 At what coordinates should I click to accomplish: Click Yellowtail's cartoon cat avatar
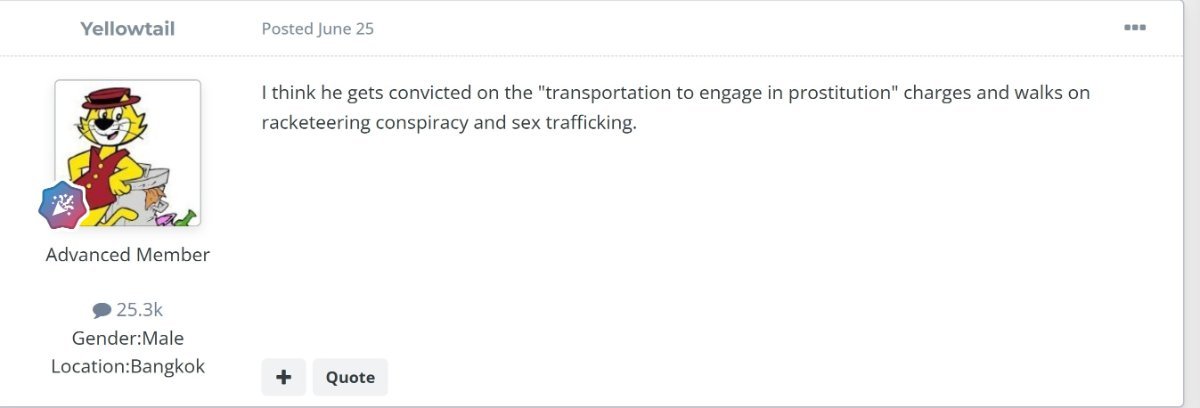(x=128, y=152)
